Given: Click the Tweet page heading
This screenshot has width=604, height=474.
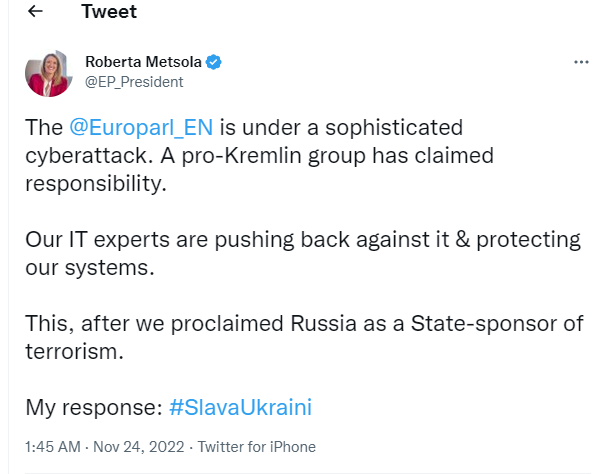Looking at the screenshot, I should click(109, 12).
